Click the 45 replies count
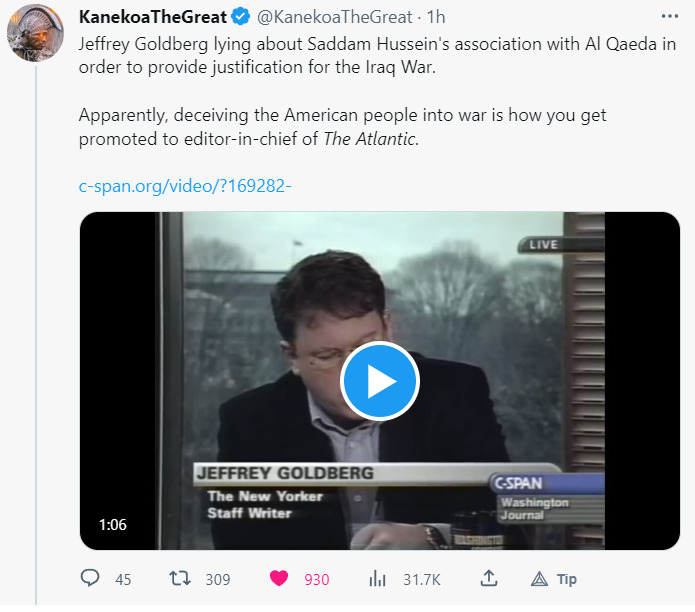Screen dimensions: 695x612 coord(123,579)
